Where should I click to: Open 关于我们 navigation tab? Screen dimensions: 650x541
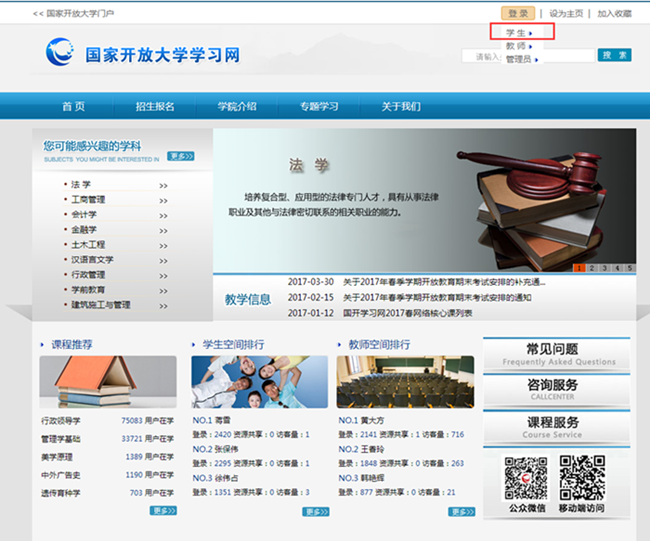[401, 107]
